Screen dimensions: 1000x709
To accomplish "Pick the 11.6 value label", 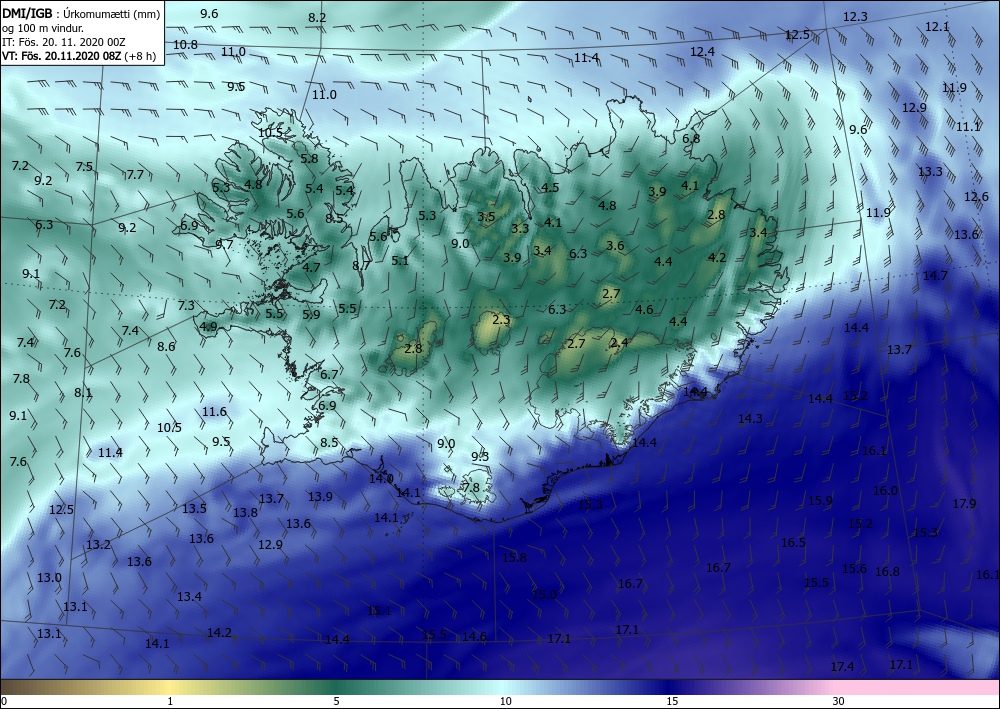I will (x=214, y=412).
